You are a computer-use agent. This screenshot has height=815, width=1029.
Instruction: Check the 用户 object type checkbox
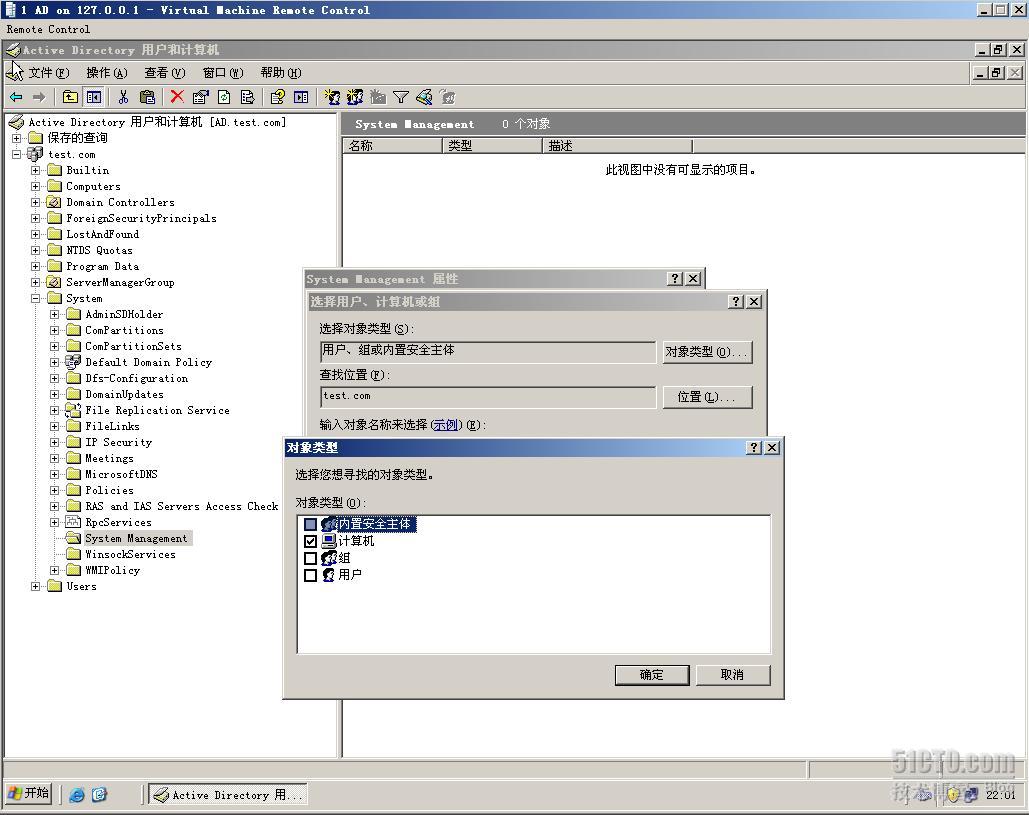click(310, 575)
